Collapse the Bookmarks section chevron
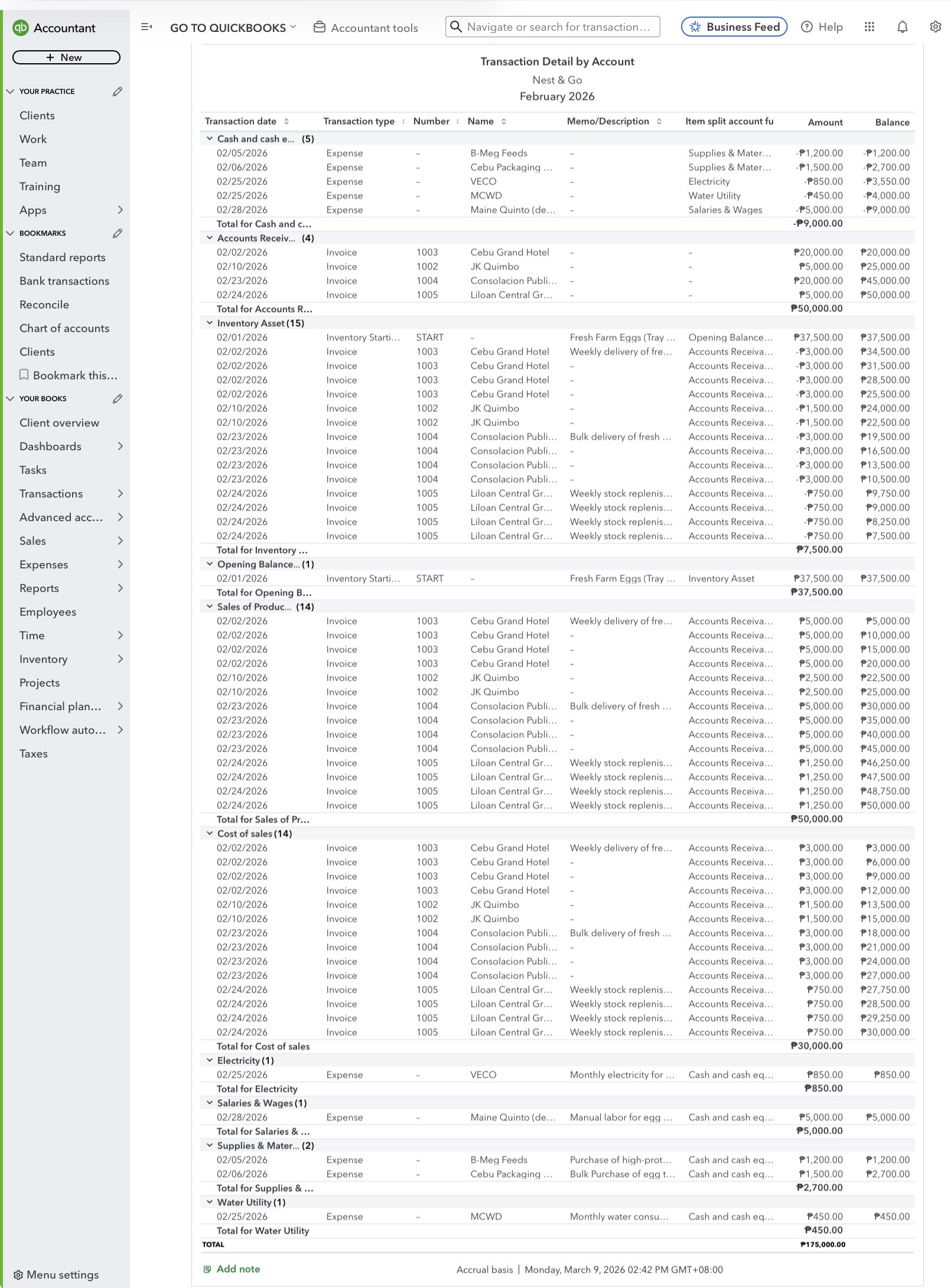The image size is (951, 1288). (x=10, y=233)
